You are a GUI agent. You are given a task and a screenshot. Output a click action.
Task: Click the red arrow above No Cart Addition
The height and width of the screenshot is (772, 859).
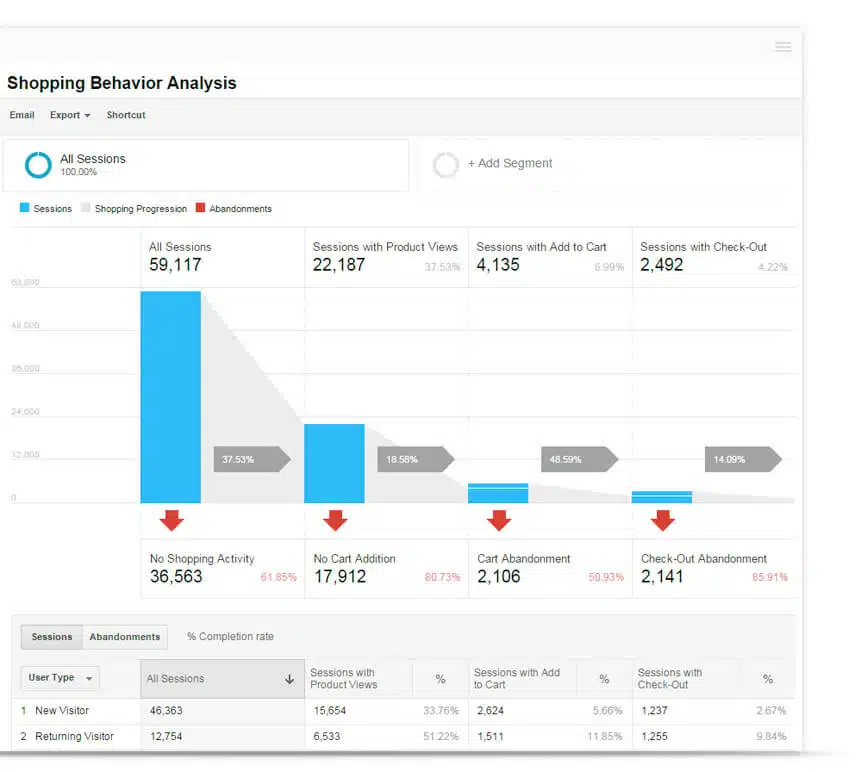335,520
